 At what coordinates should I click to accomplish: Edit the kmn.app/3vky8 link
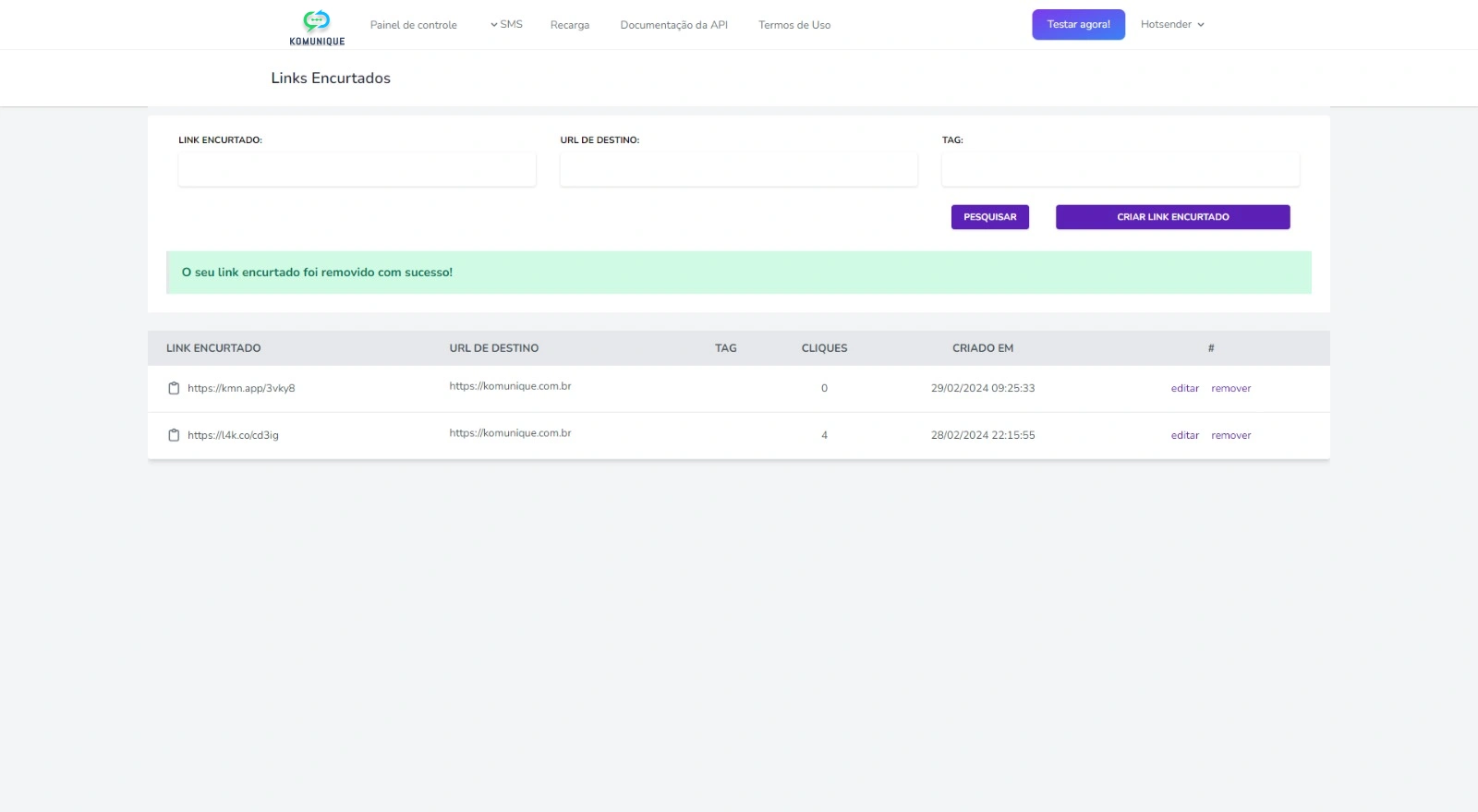coord(1184,389)
